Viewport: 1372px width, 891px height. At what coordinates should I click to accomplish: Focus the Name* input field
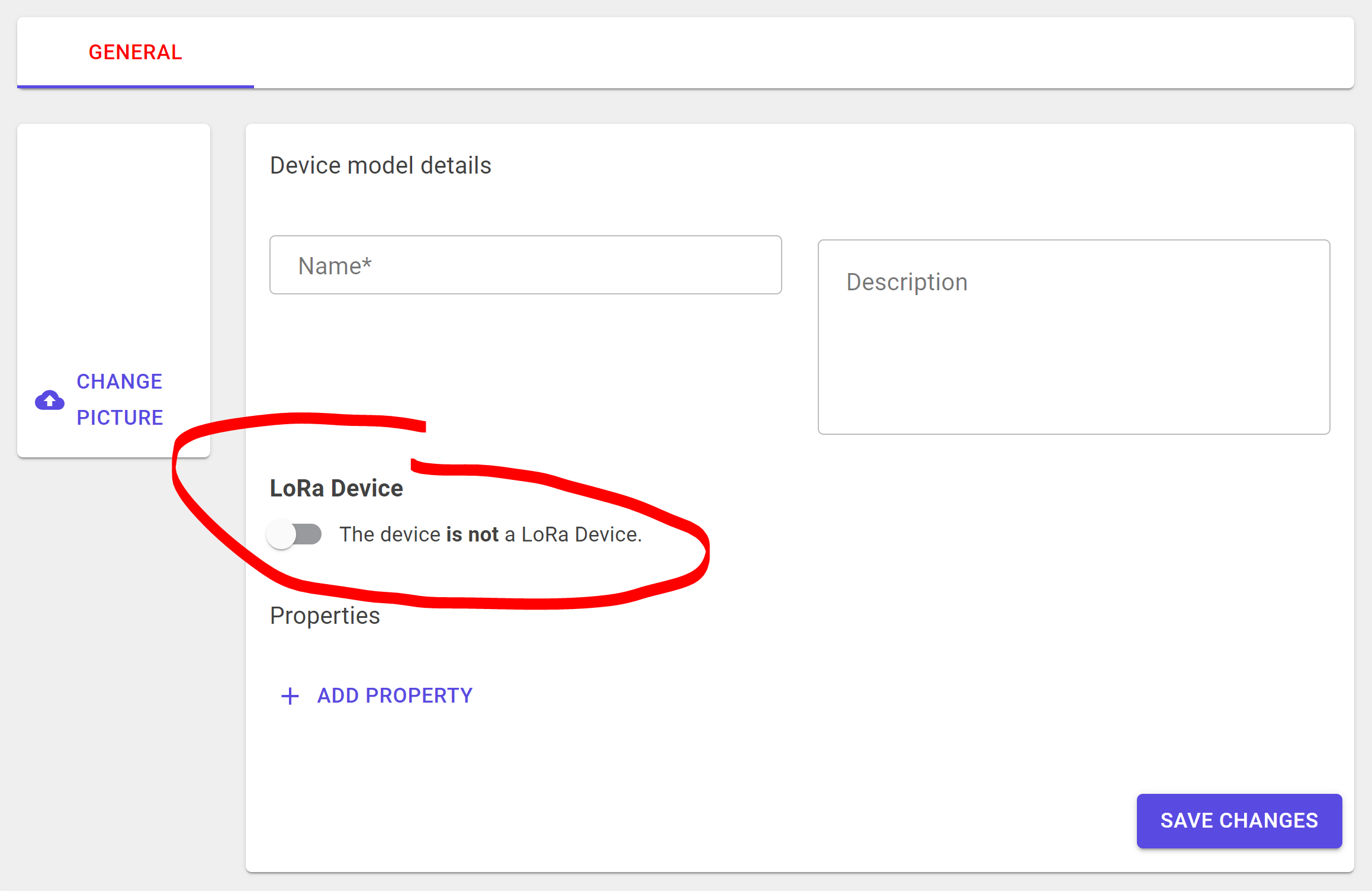tap(526, 265)
